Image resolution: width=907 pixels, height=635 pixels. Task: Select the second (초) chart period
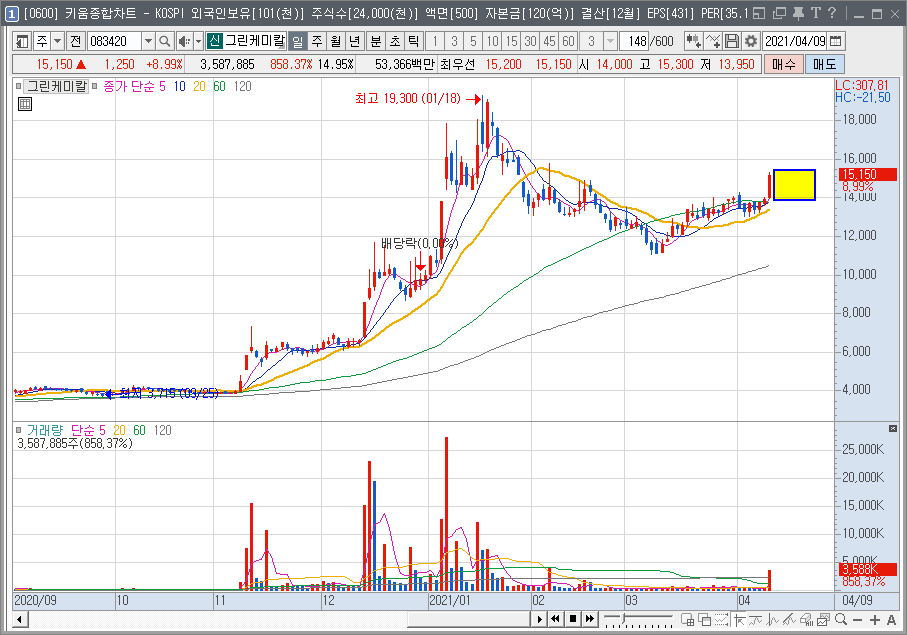point(395,41)
